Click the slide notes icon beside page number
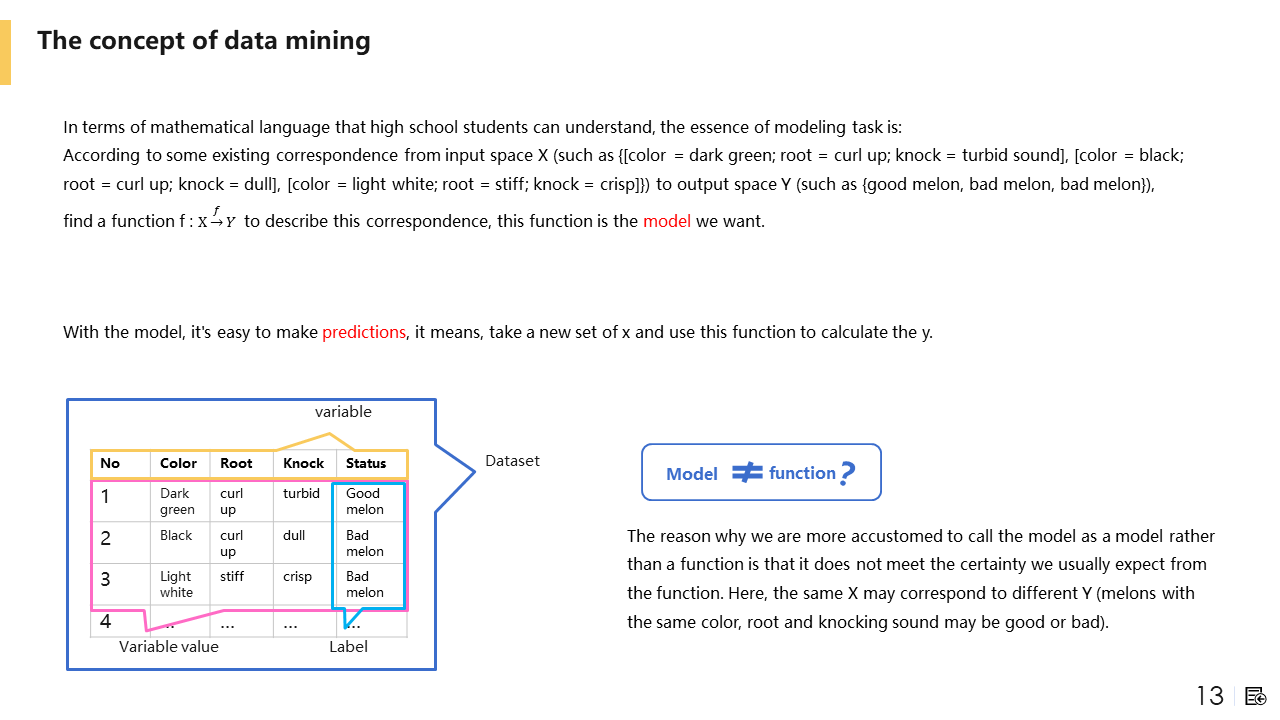This screenshot has height=720, width=1280. tap(1256, 696)
